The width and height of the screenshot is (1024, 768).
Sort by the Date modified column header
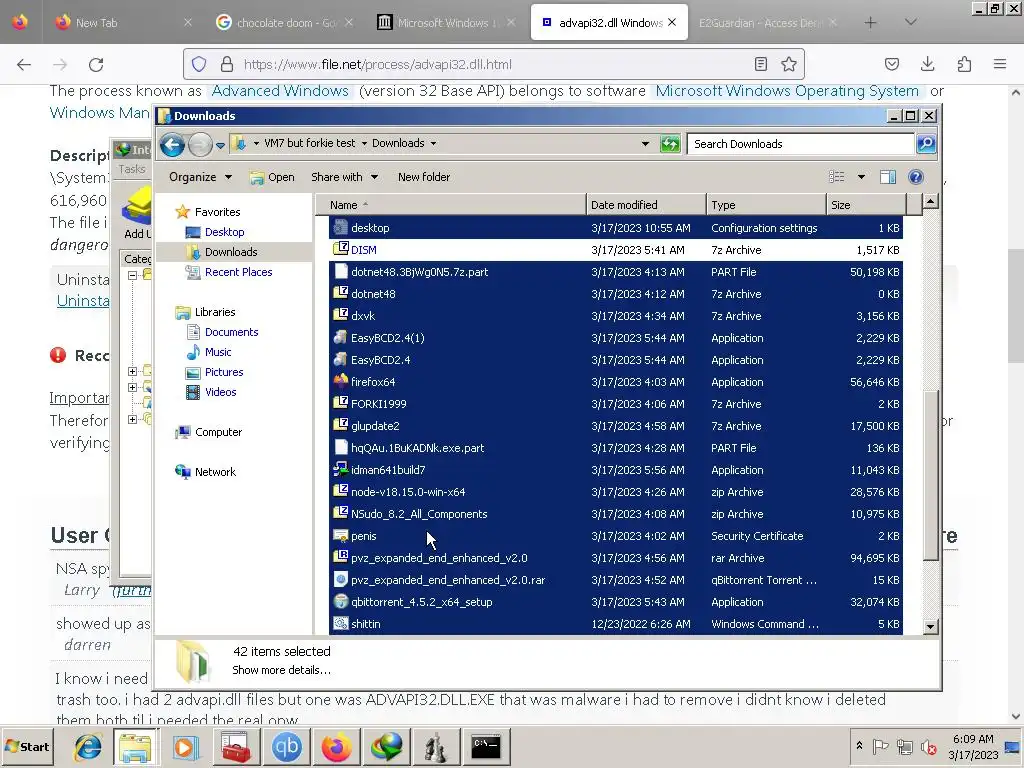point(646,205)
